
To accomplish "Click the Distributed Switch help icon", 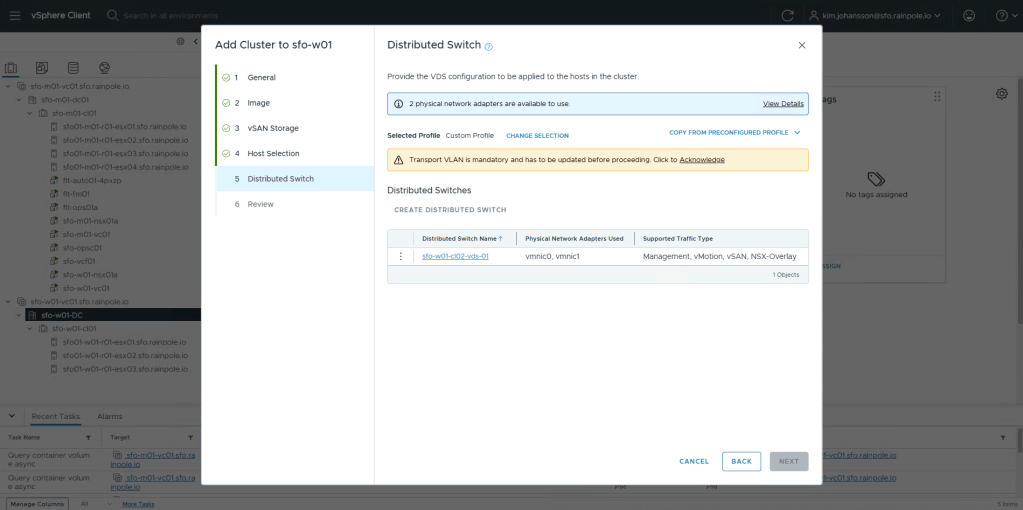I will click(x=489, y=46).
